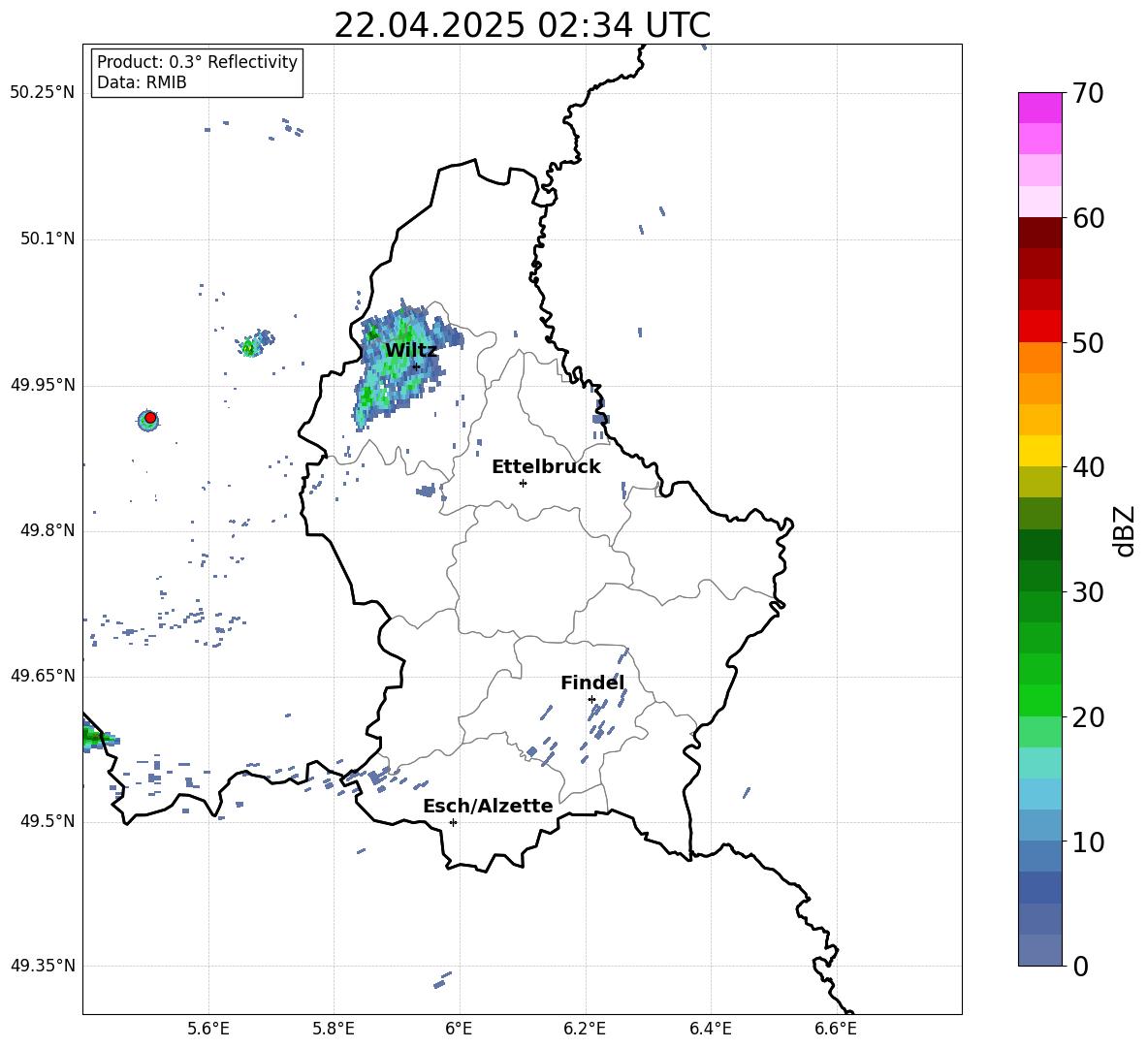Click the 5.6°E longitude label

208,1029
